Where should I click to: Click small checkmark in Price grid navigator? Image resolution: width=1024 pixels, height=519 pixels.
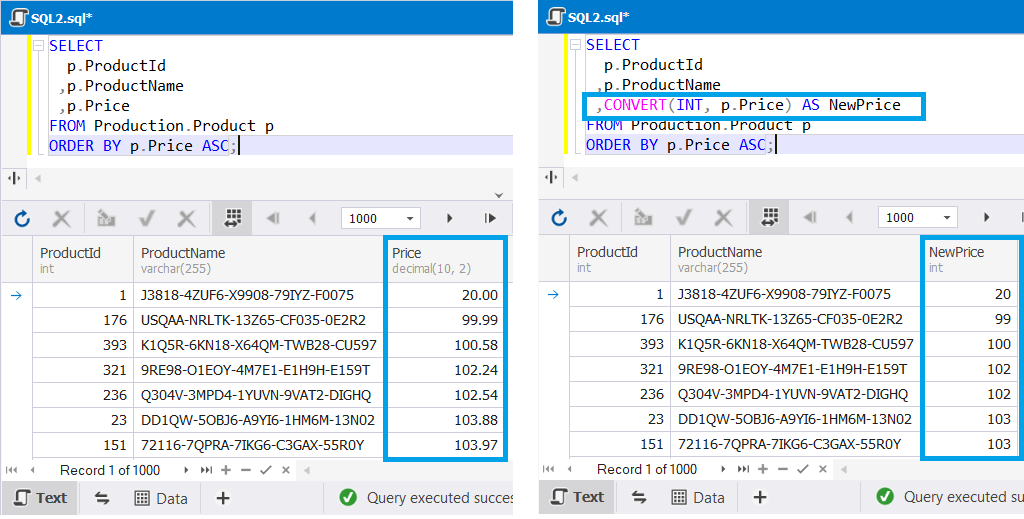266,470
